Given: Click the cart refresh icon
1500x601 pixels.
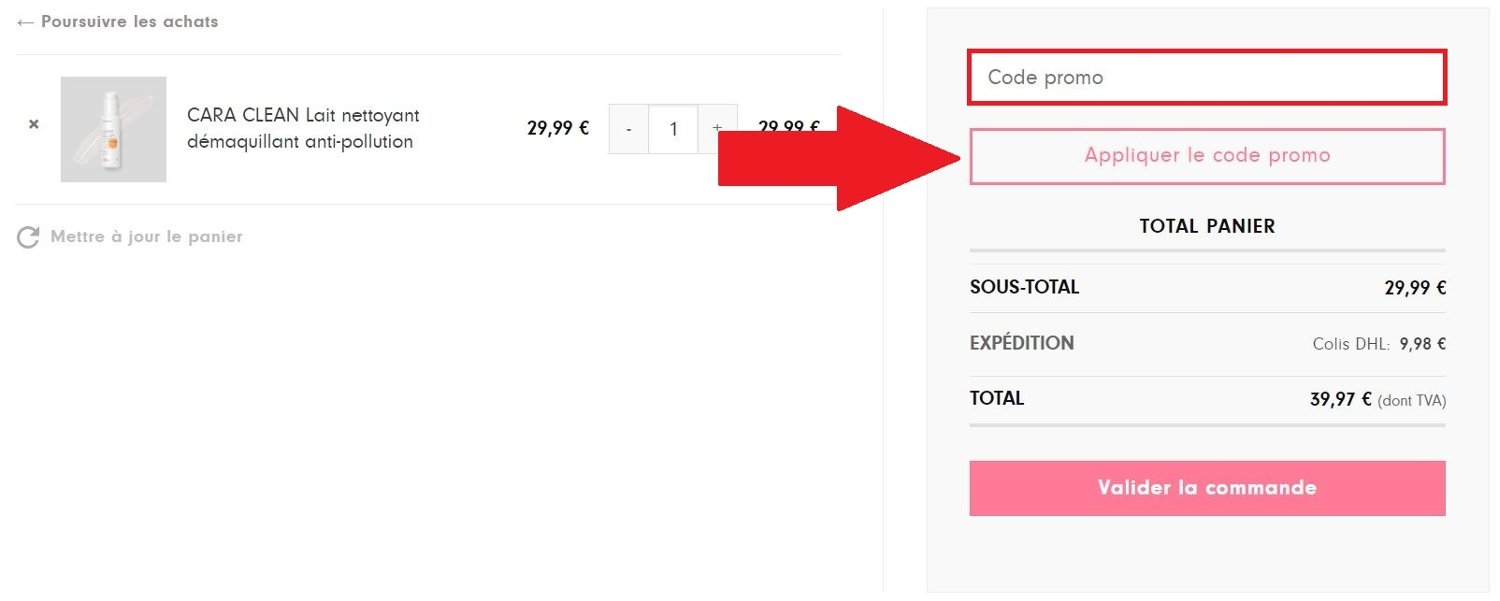Looking at the screenshot, I should click(x=27, y=235).
